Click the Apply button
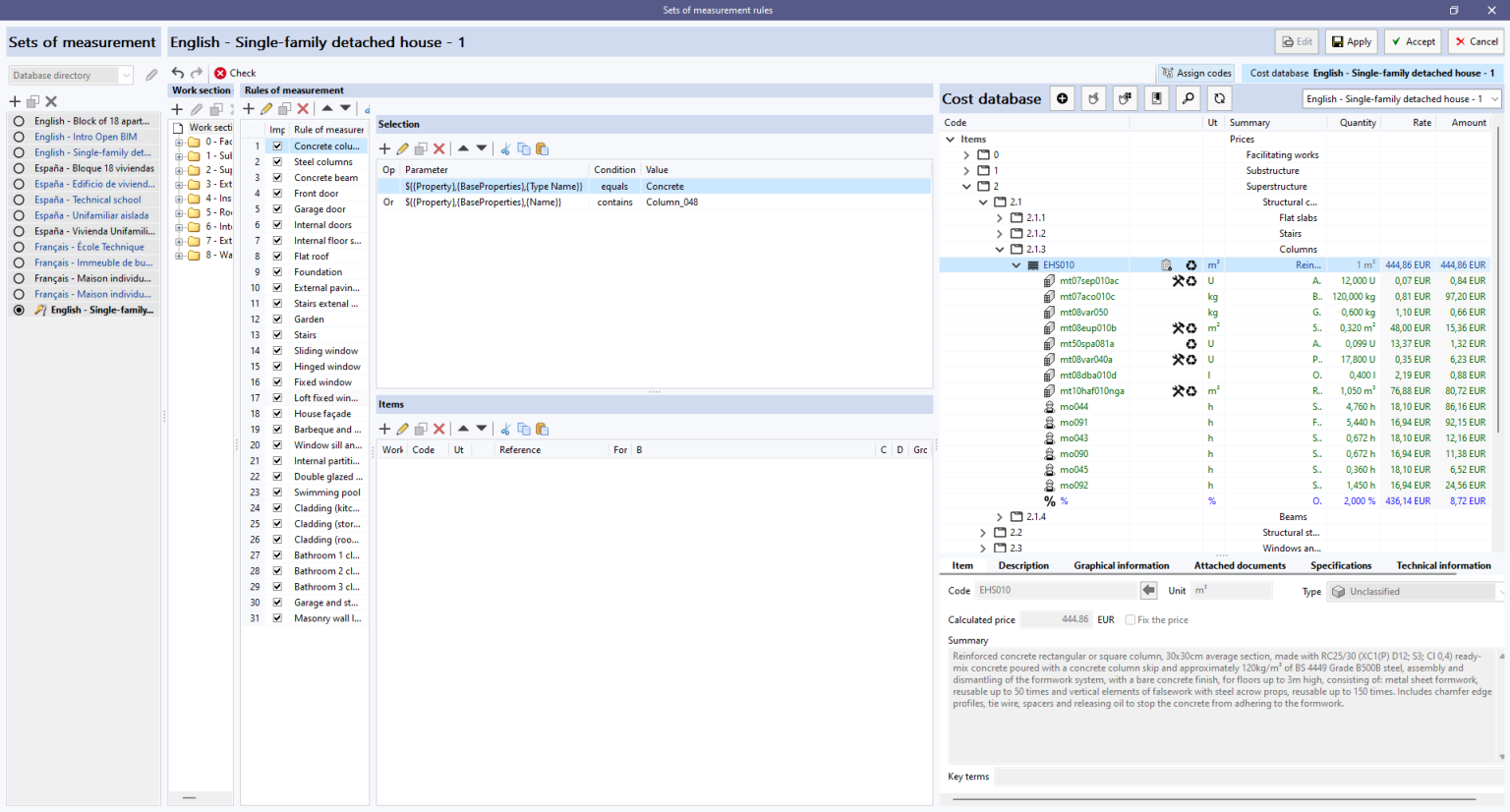 pos(1351,41)
